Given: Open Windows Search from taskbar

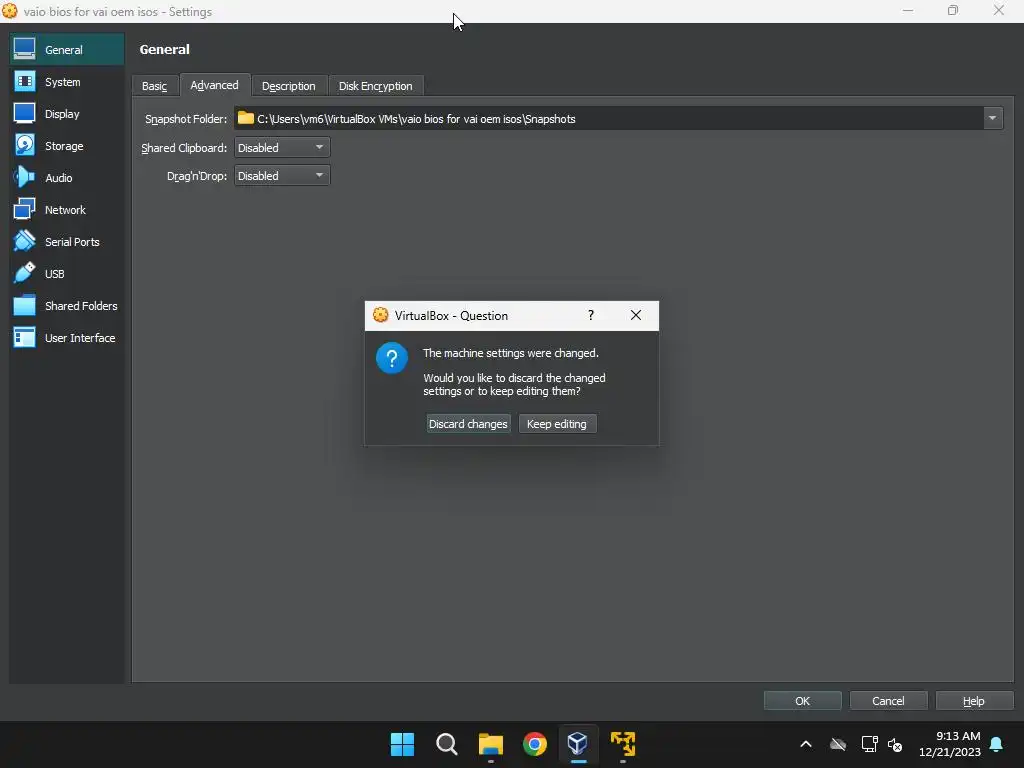Looking at the screenshot, I should 447,744.
